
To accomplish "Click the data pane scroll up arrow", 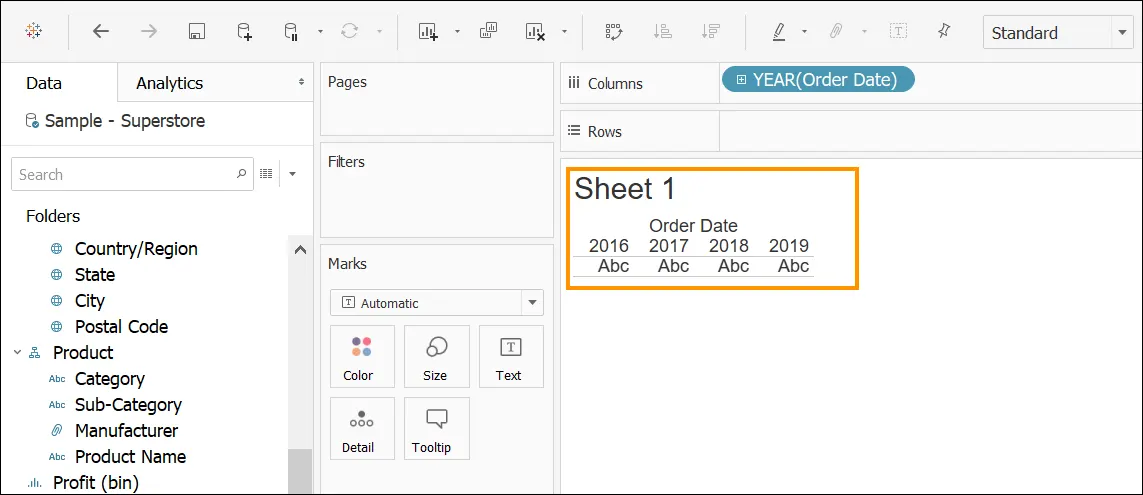I will [x=300, y=249].
